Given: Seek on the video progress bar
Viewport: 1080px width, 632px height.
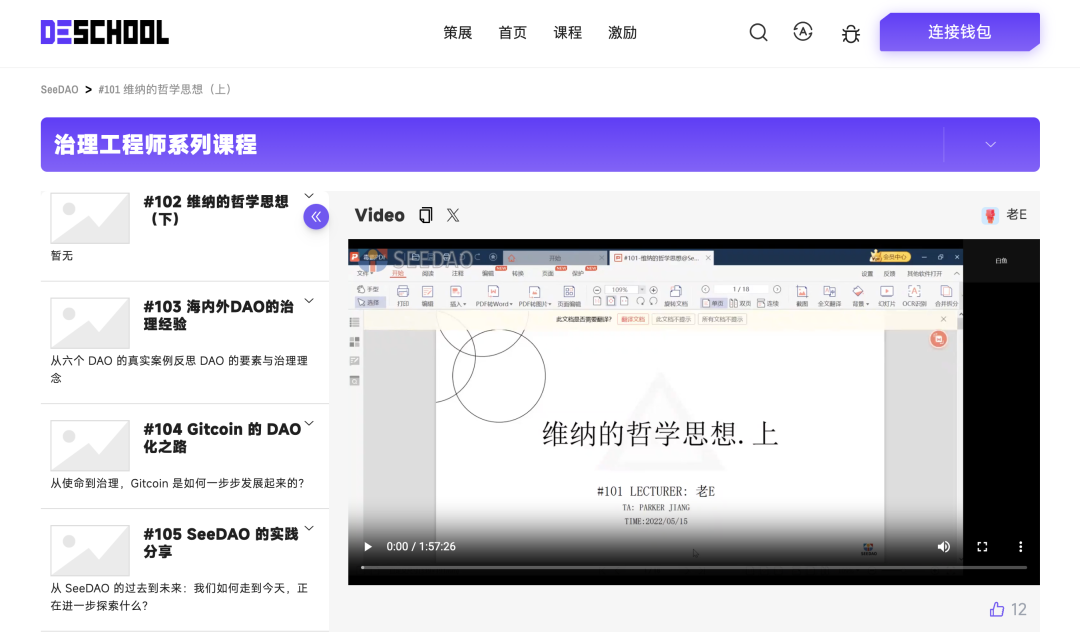Looking at the screenshot, I should [x=694, y=567].
